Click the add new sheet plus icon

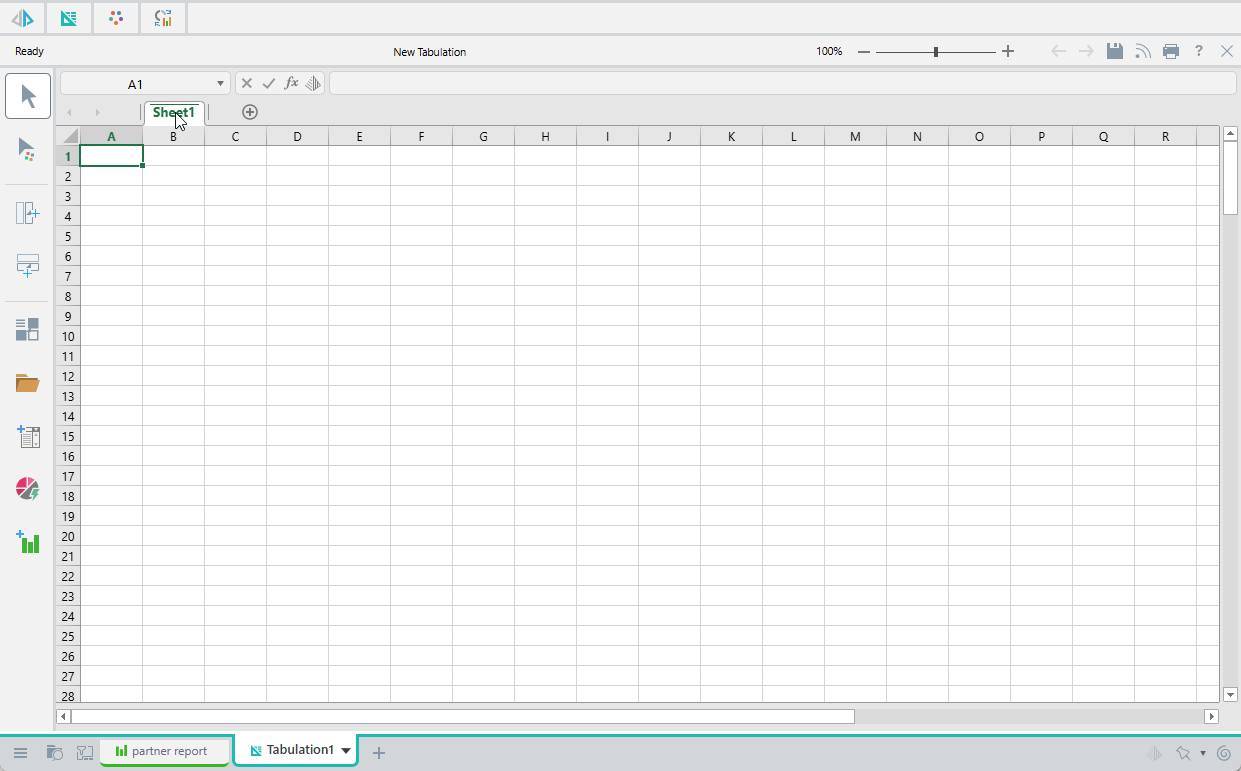[x=250, y=112]
